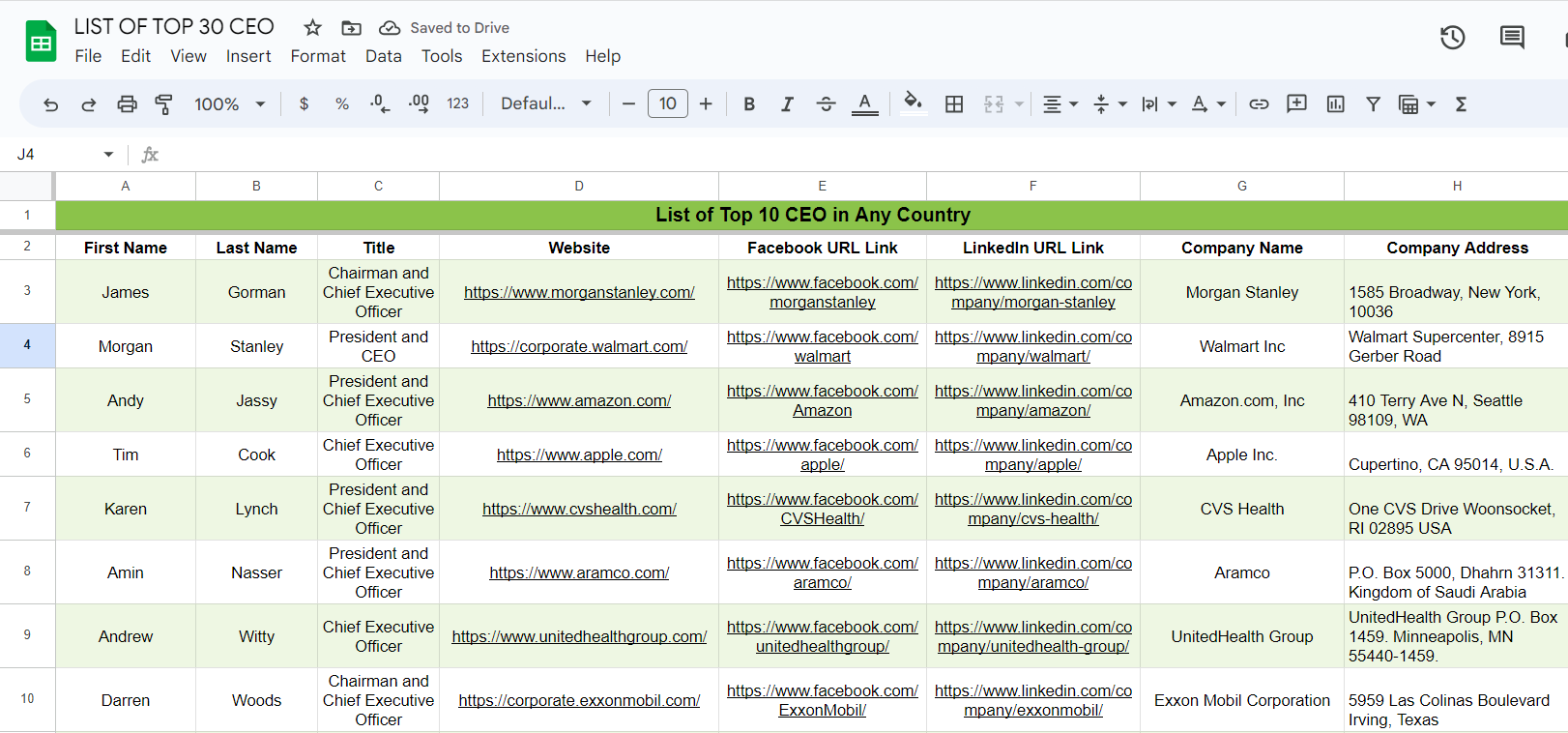Click the document title LIST OF TOP 30 CEO
1568x733 pixels.
click(x=174, y=27)
